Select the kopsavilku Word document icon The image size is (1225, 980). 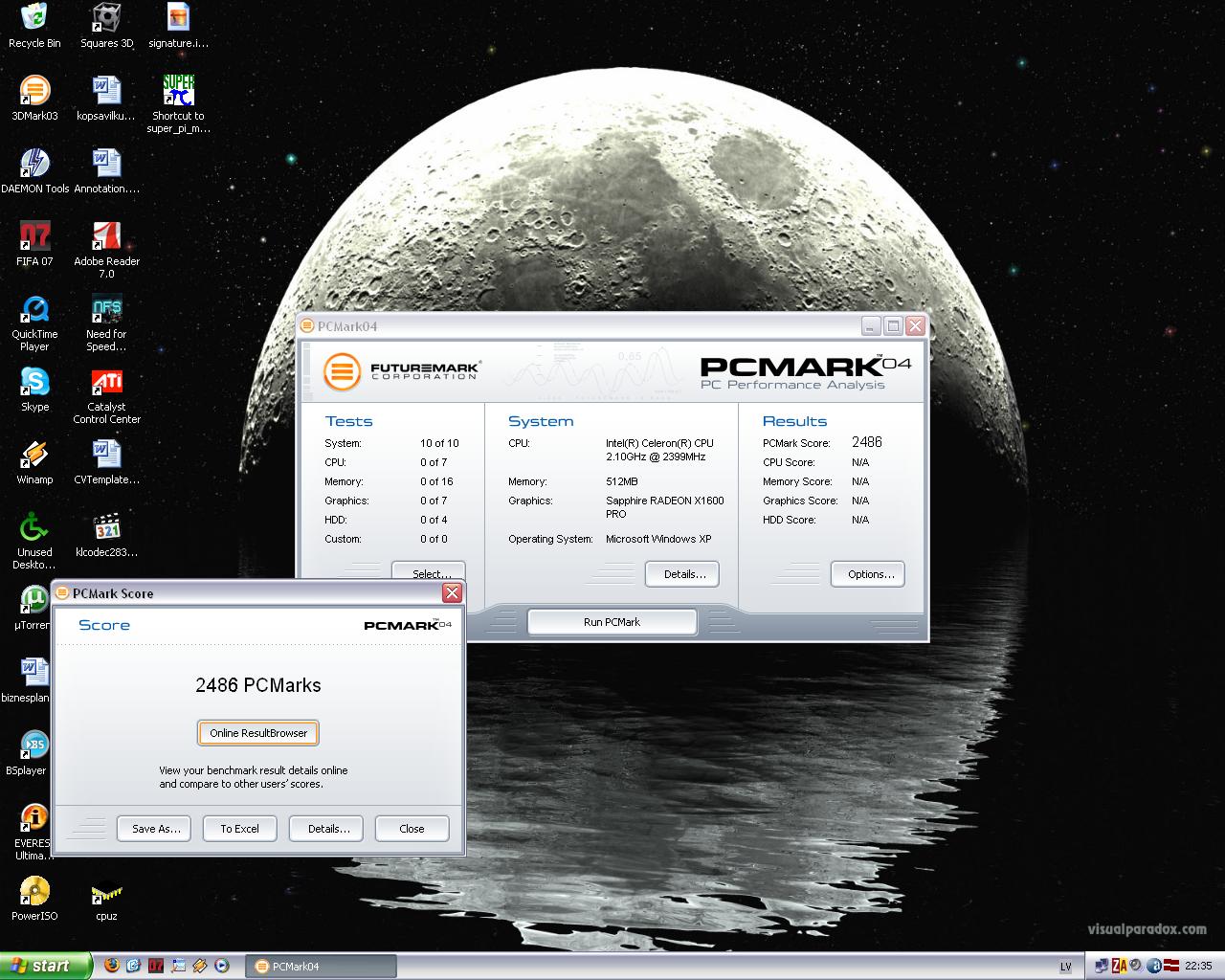[x=106, y=99]
